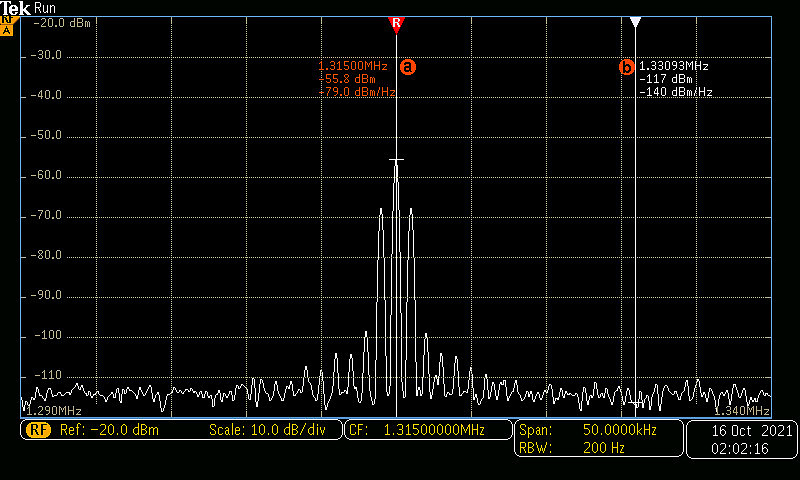
Task: Click marker a frequency 1.31500MHz
Action: pos(353,66)
